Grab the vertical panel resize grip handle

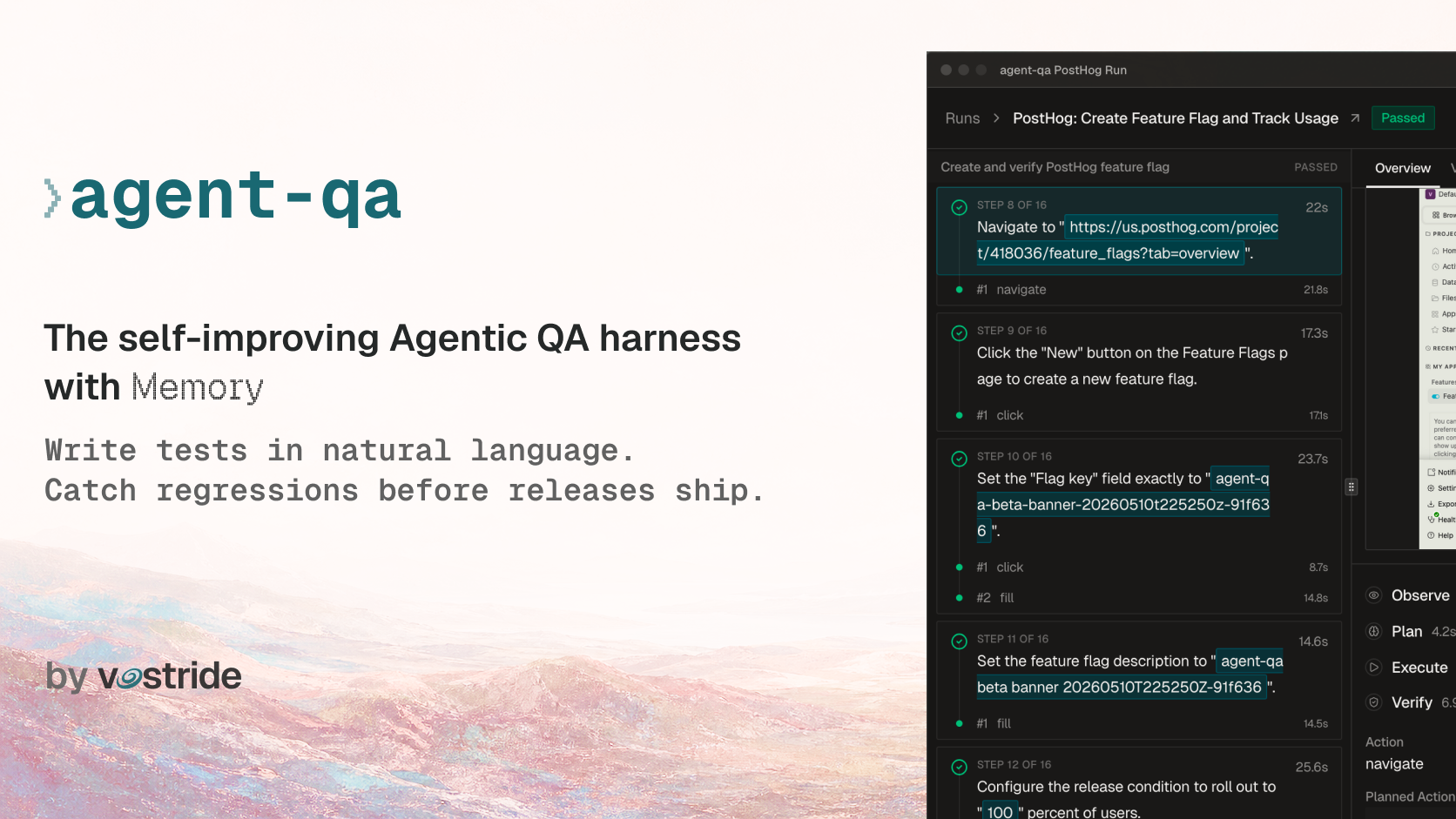click(1352, 487)
